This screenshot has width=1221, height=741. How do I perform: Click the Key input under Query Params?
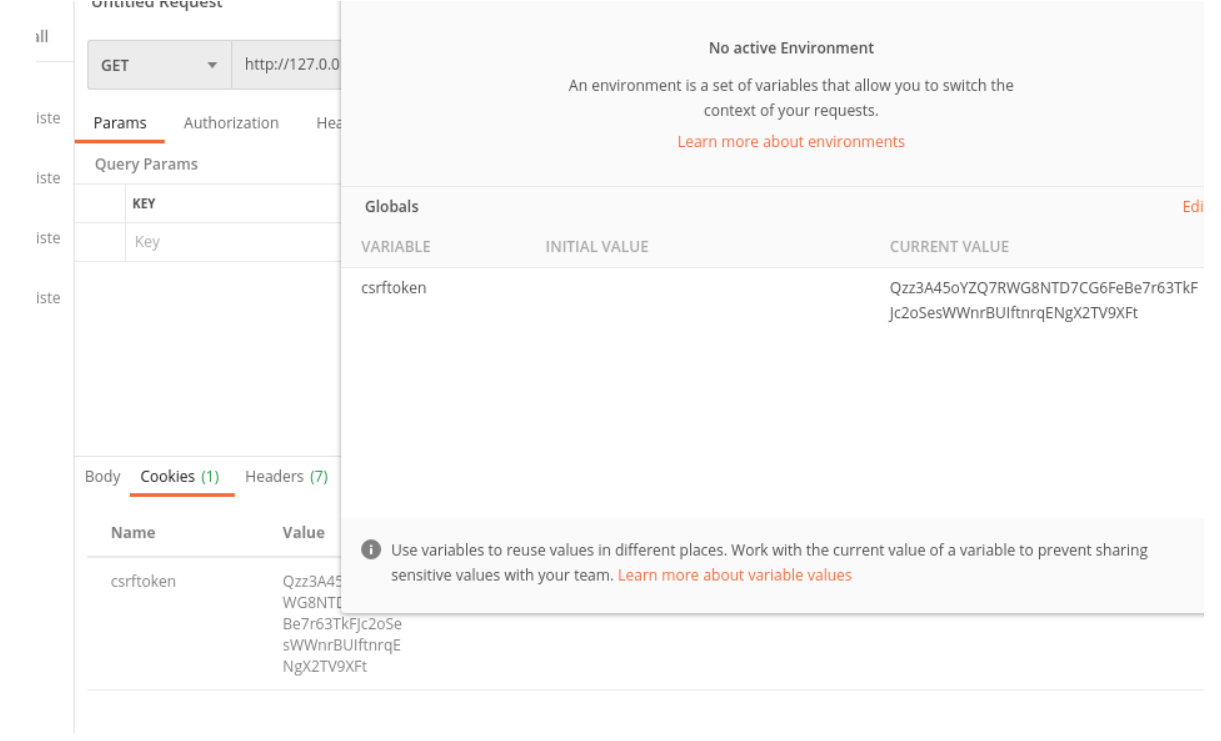pyautogui.click(x=200, y=241)
